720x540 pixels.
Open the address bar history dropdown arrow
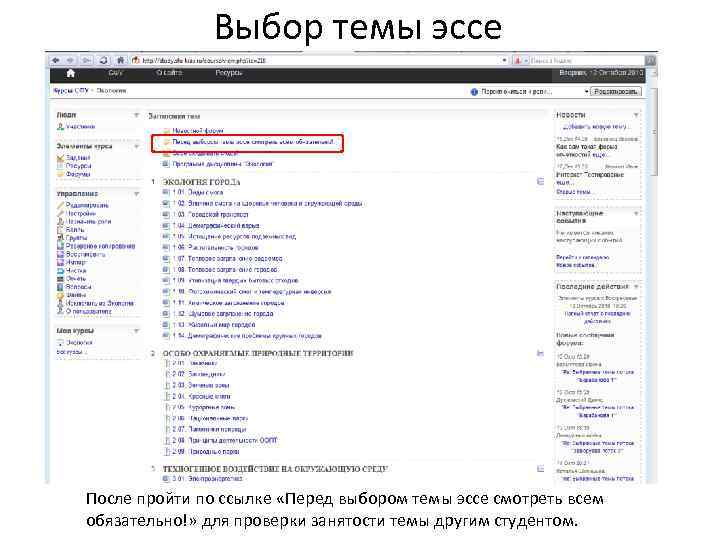pos(504,60)
